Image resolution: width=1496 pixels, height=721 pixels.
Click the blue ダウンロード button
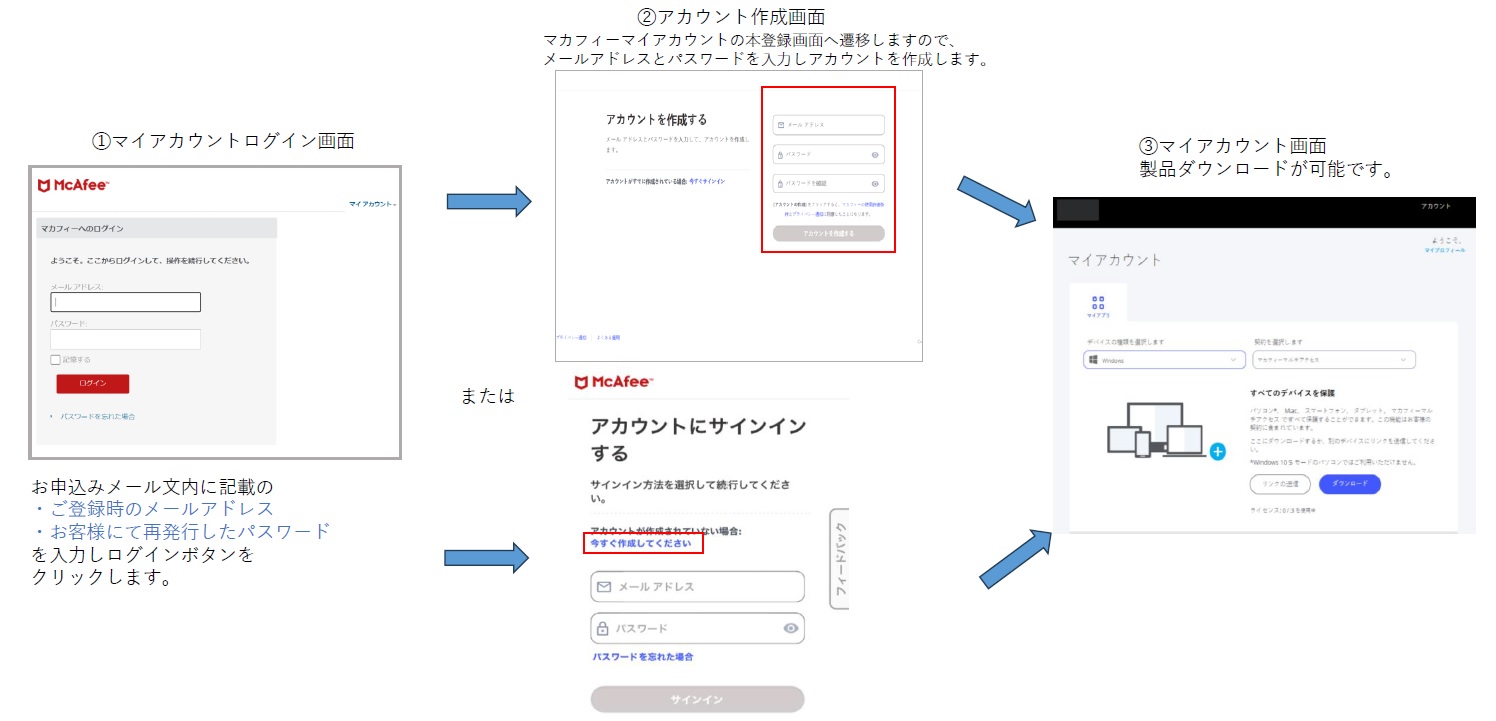coord(1349,484)
